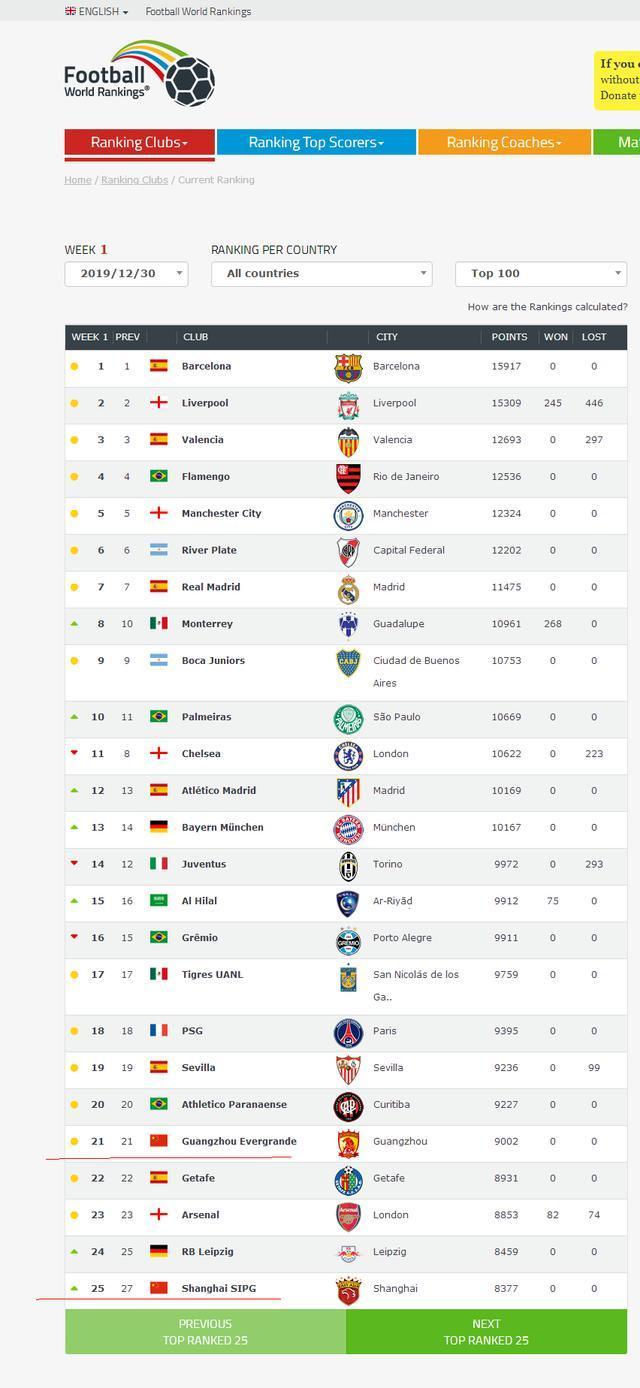Click the Liverpool club crest

click(348, 404)
